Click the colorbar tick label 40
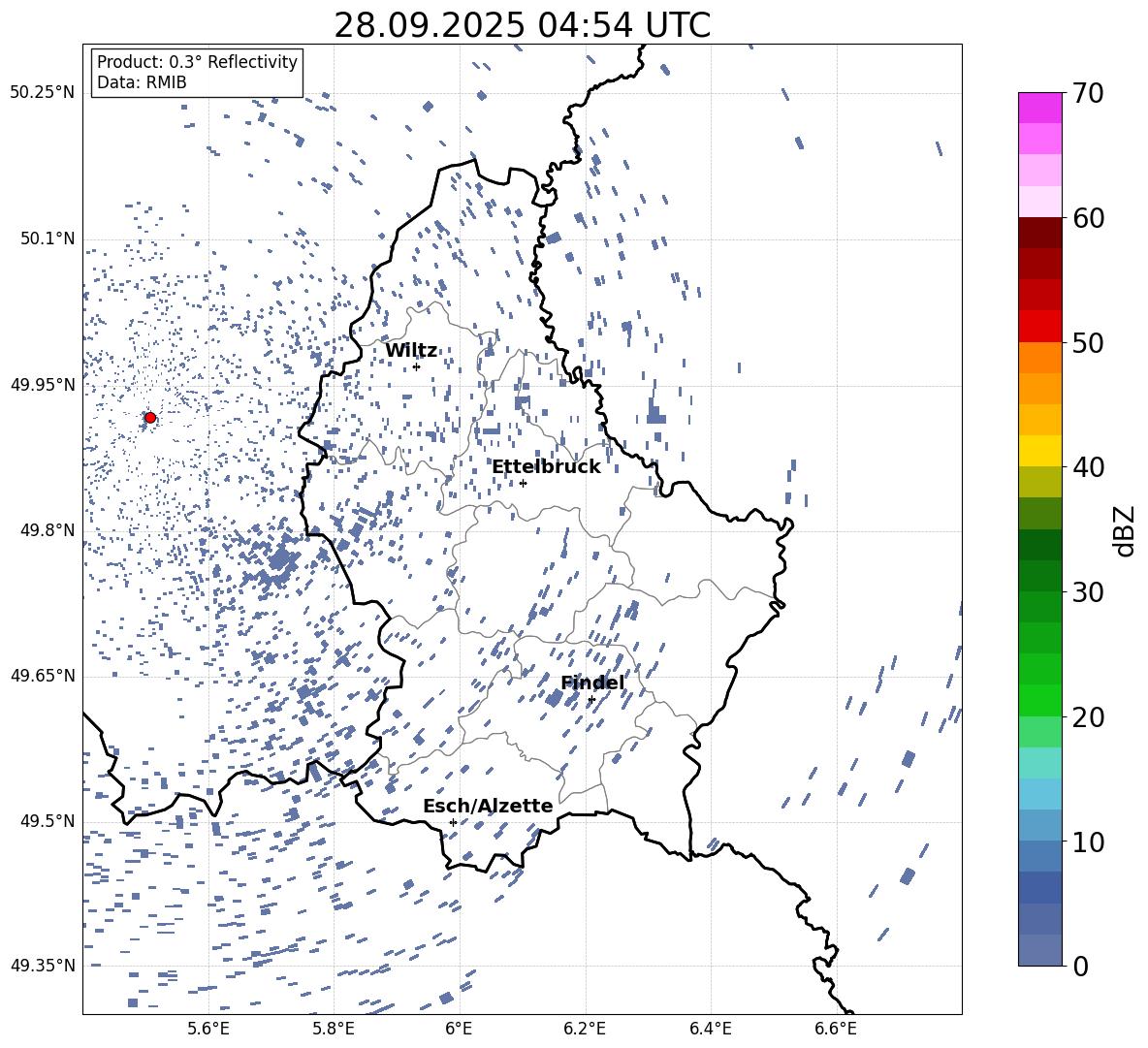Viewport: 1148px width, 1048px height. (x=1088, y=467)
